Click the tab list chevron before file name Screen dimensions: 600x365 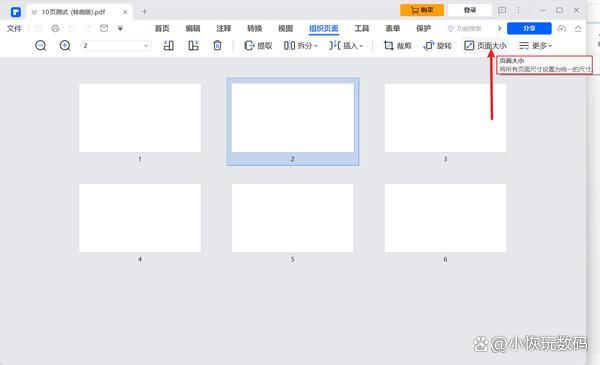pyautogui.click(x=34, y=12)
